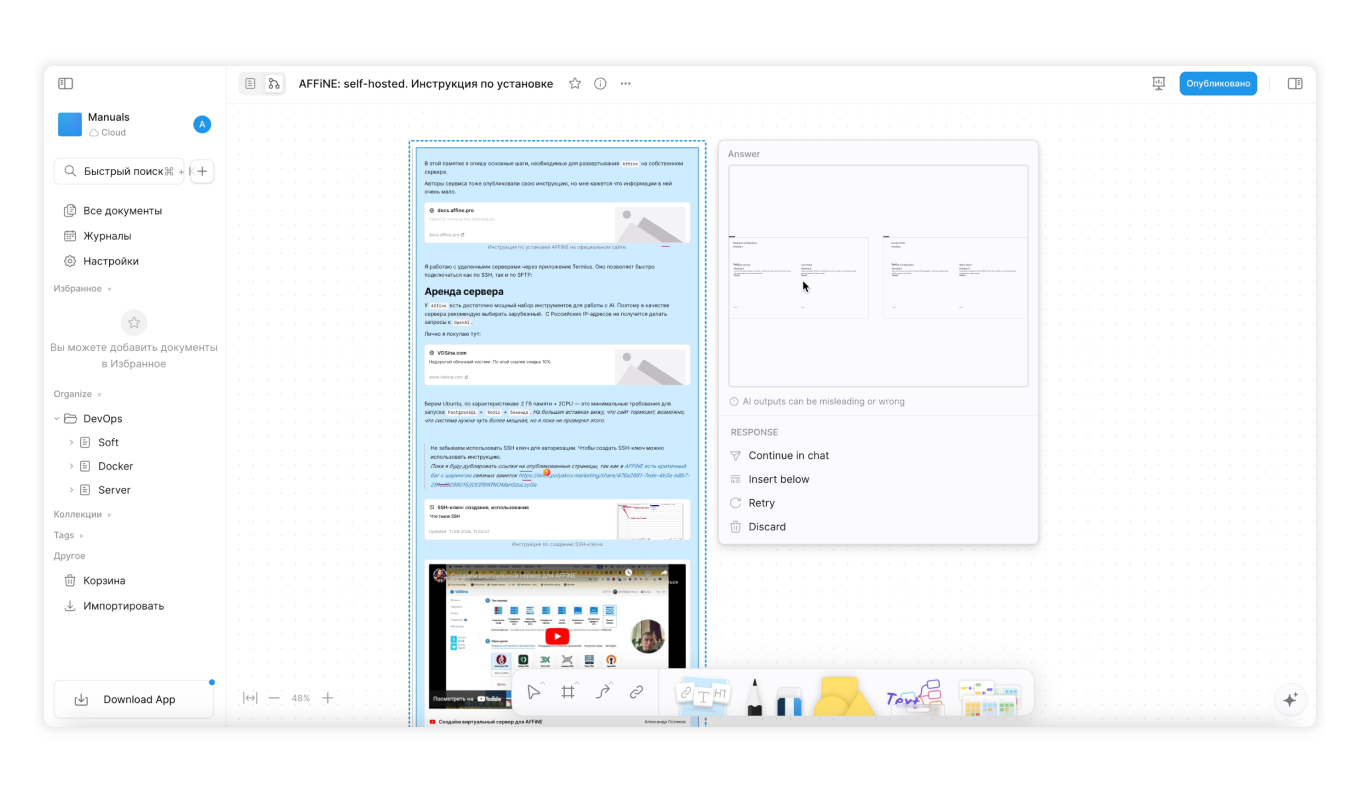This screenshot has width=1360, height=793.
Task: Open the Docker document
Action: (x=115, y=466)
